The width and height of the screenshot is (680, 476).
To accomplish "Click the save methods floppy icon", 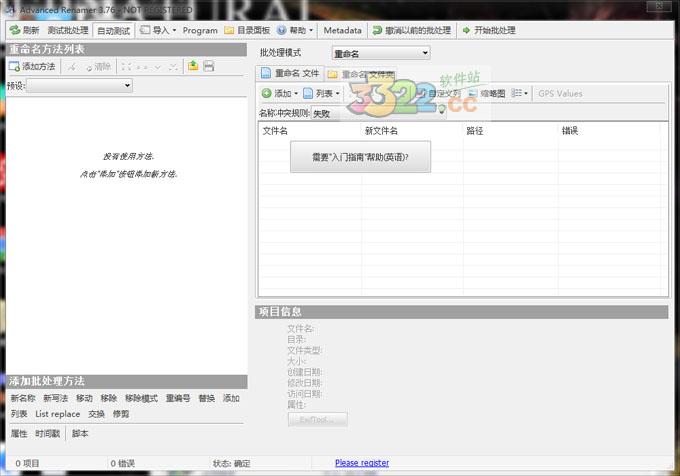I will tap(209, 66).
